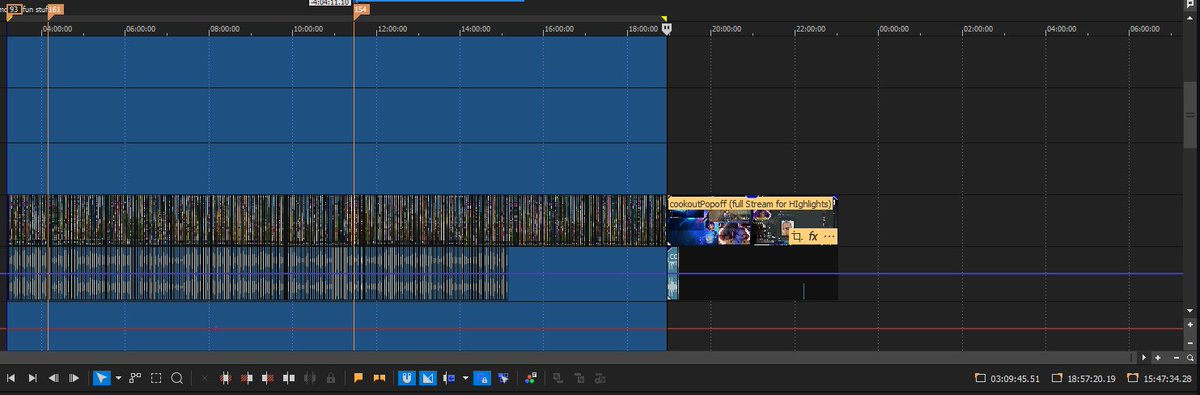Zoom in time with horizontal plus button
Screen dimensions: 1200x395
click(x=1157, y=357)
